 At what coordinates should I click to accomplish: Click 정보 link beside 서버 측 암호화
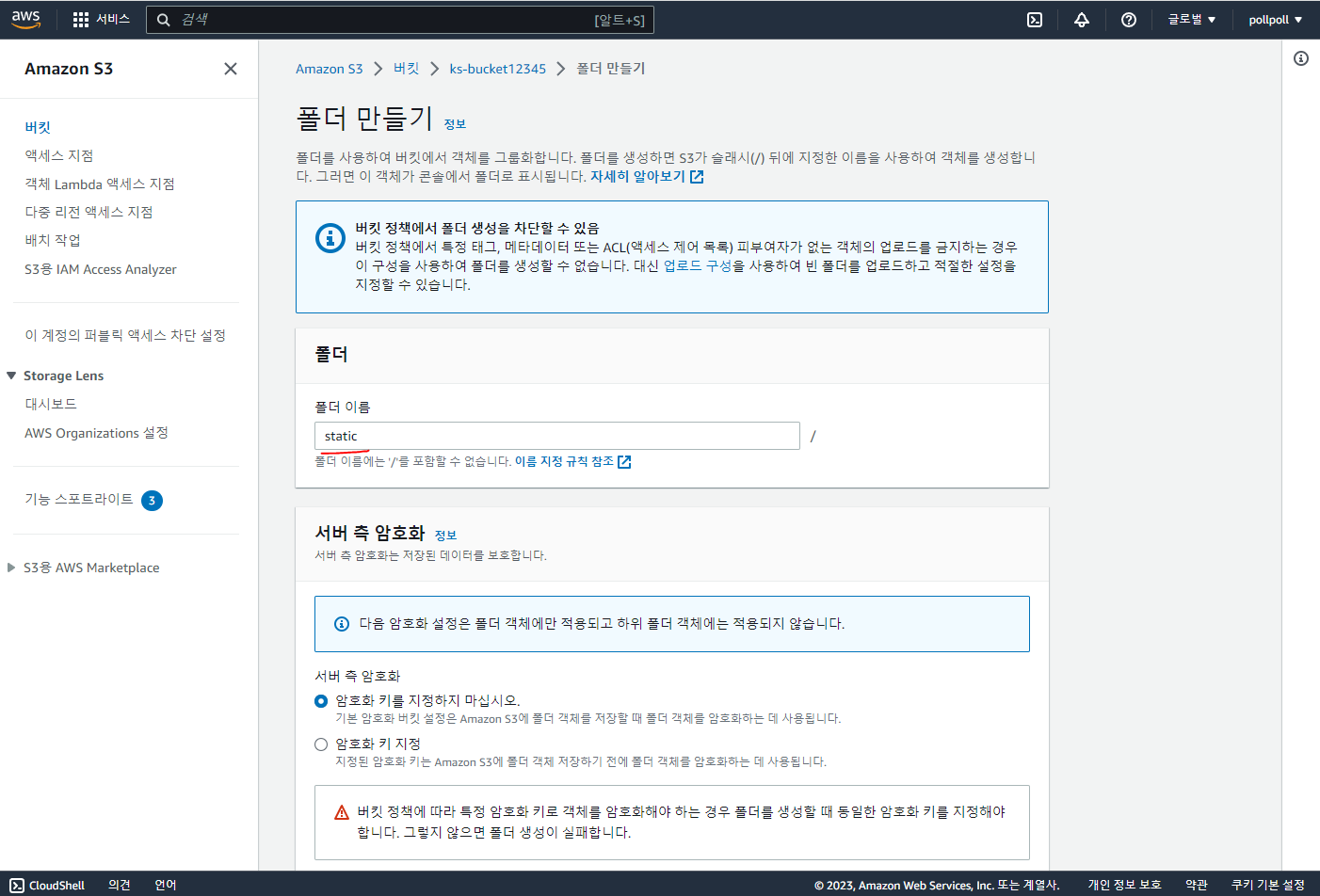click(x=445, y=536)
